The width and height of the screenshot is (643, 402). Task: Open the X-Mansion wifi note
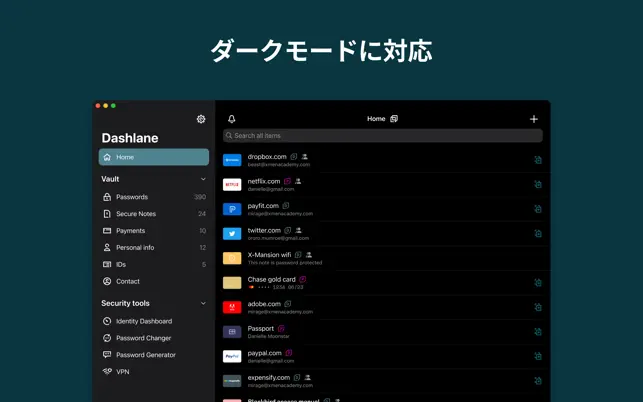click(x=383, y=258)
